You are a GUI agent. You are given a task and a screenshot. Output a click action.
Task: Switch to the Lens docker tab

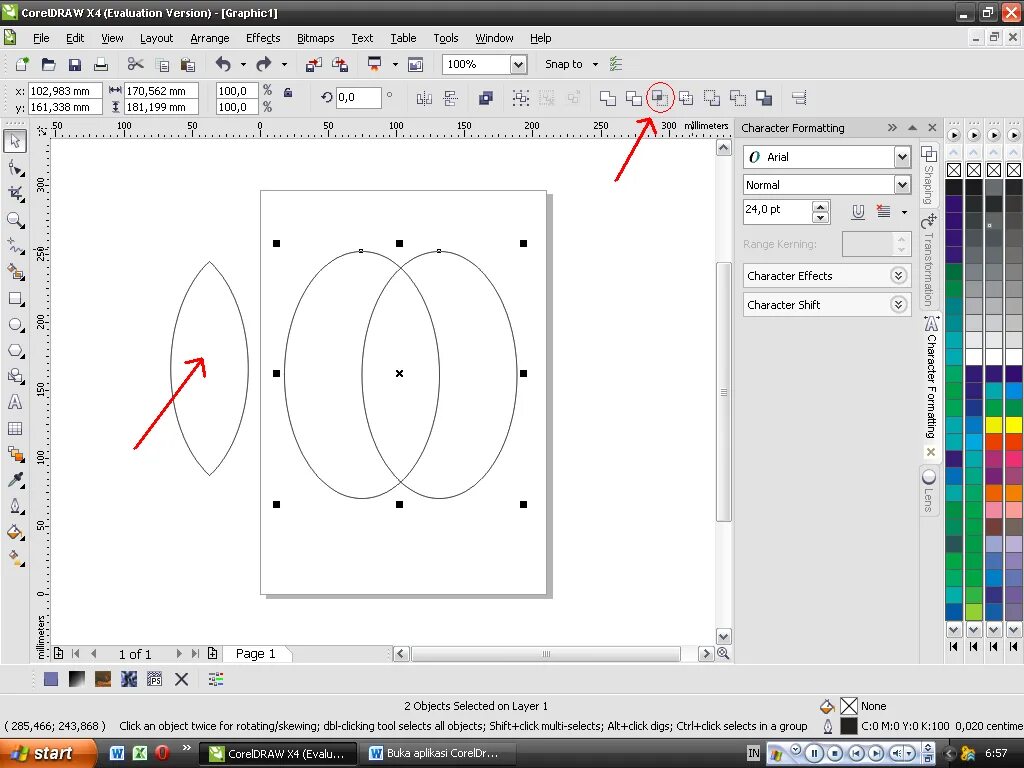tap(929, 490)
